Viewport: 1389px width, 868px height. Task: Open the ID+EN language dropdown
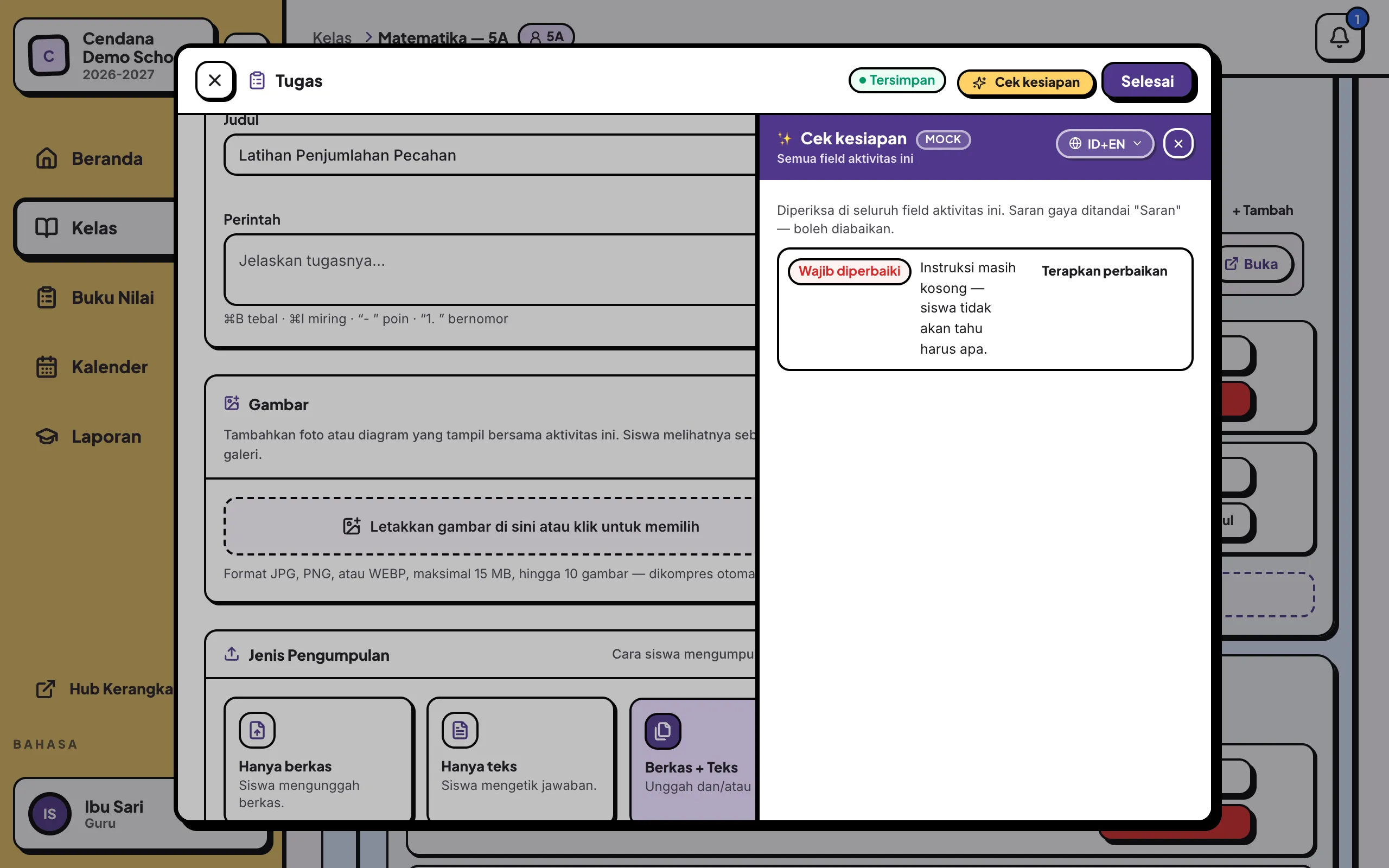[1105, 144]
